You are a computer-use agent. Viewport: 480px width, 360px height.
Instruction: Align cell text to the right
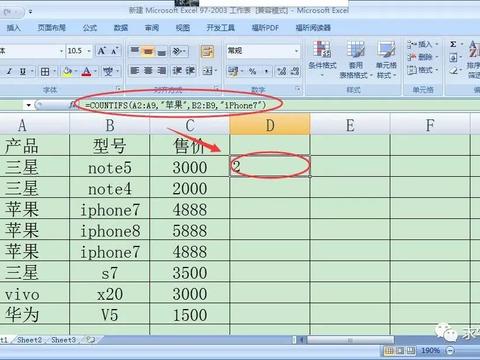coord(161,70)
